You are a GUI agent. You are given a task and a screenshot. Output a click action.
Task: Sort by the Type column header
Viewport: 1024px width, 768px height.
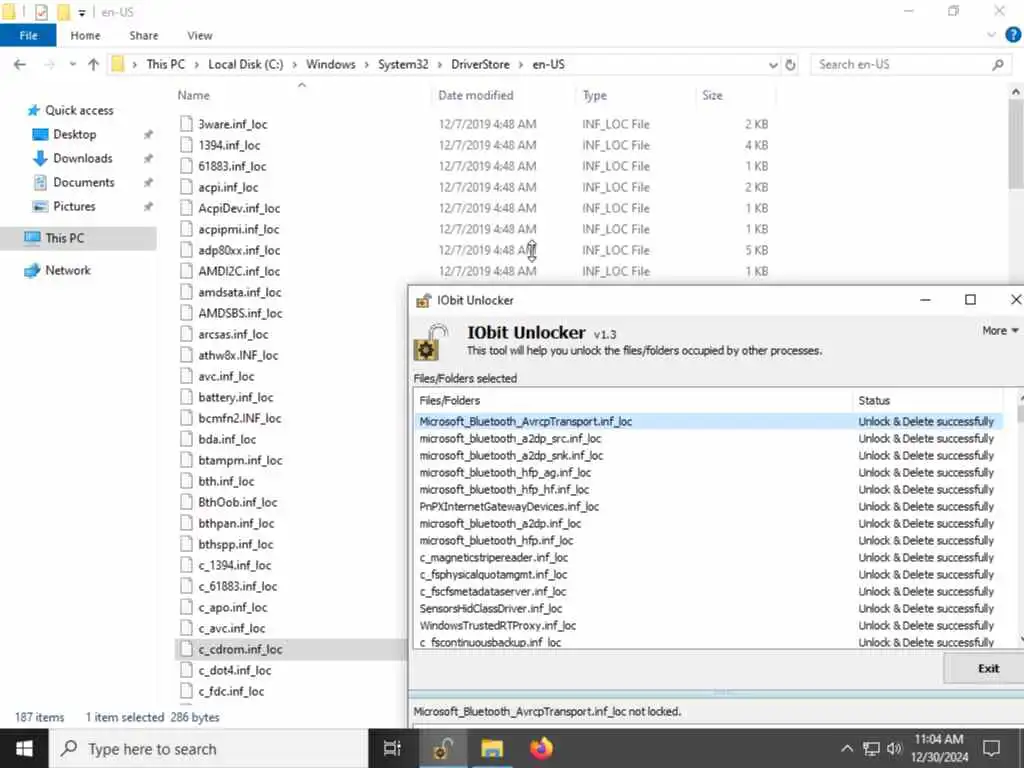click(x=594, y=95)
